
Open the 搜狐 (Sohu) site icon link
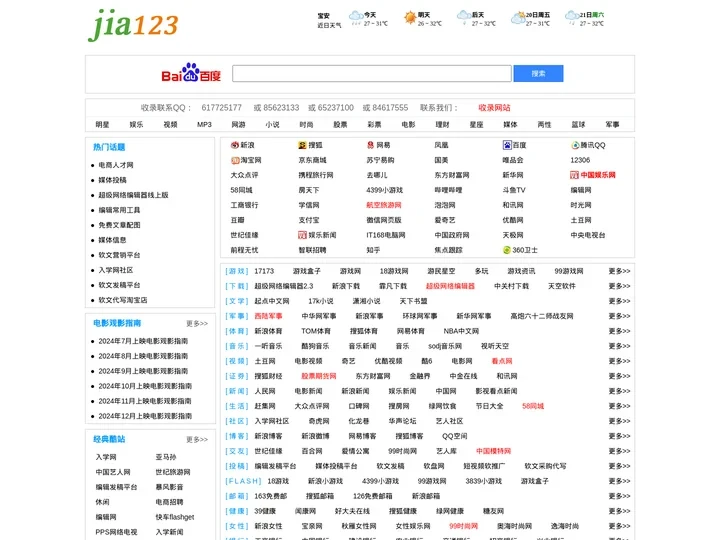coord(302,145)
